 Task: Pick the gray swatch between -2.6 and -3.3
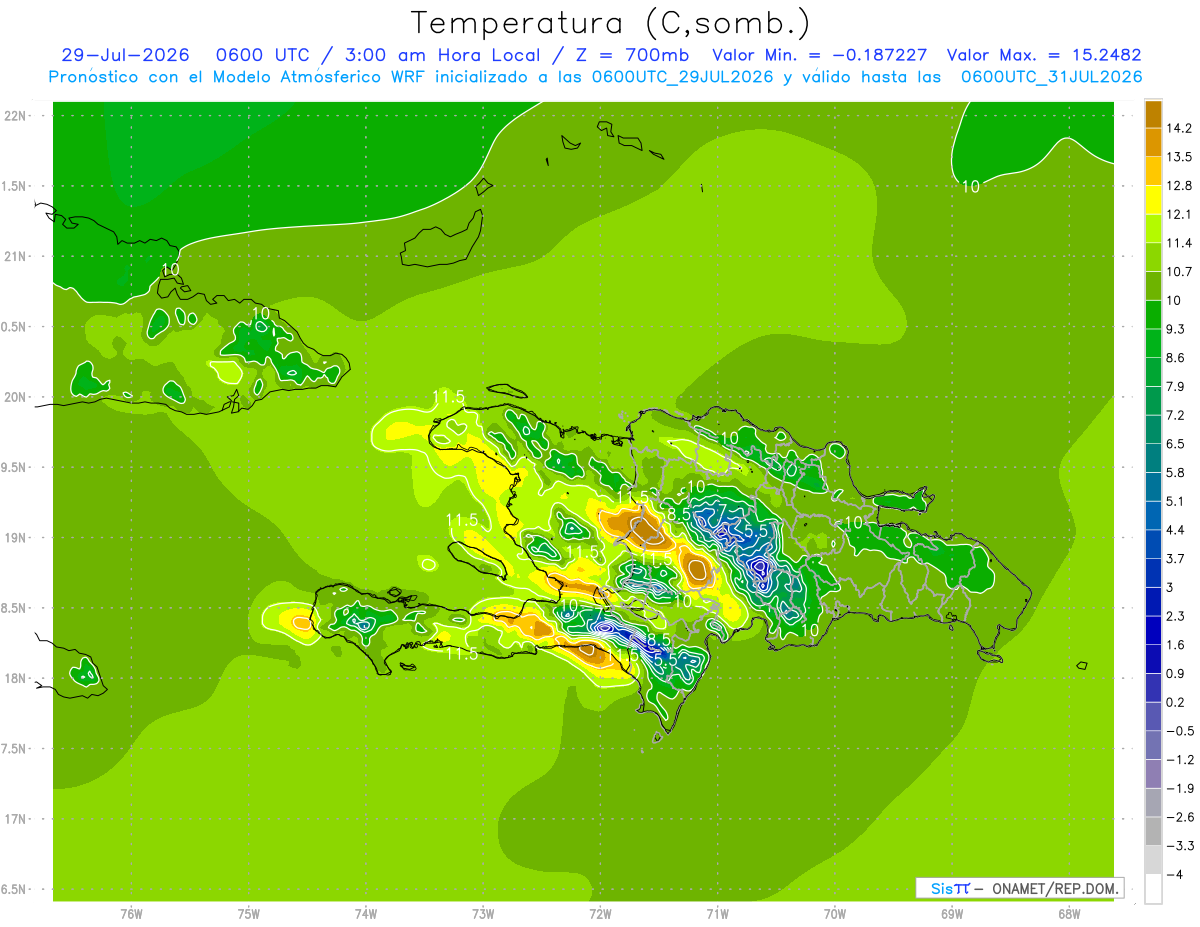pos(1153,831)
